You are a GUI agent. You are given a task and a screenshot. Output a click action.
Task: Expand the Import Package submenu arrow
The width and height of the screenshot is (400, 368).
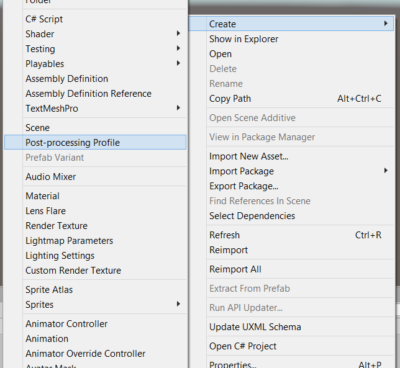386,171
